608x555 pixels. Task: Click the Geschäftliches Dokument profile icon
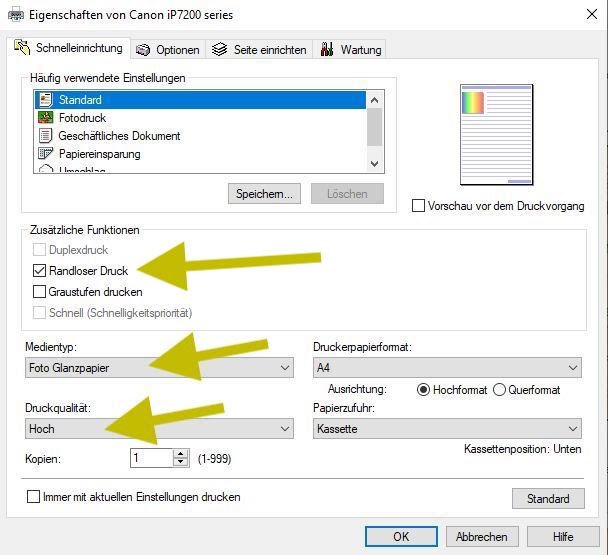click(x=45, y=136)
